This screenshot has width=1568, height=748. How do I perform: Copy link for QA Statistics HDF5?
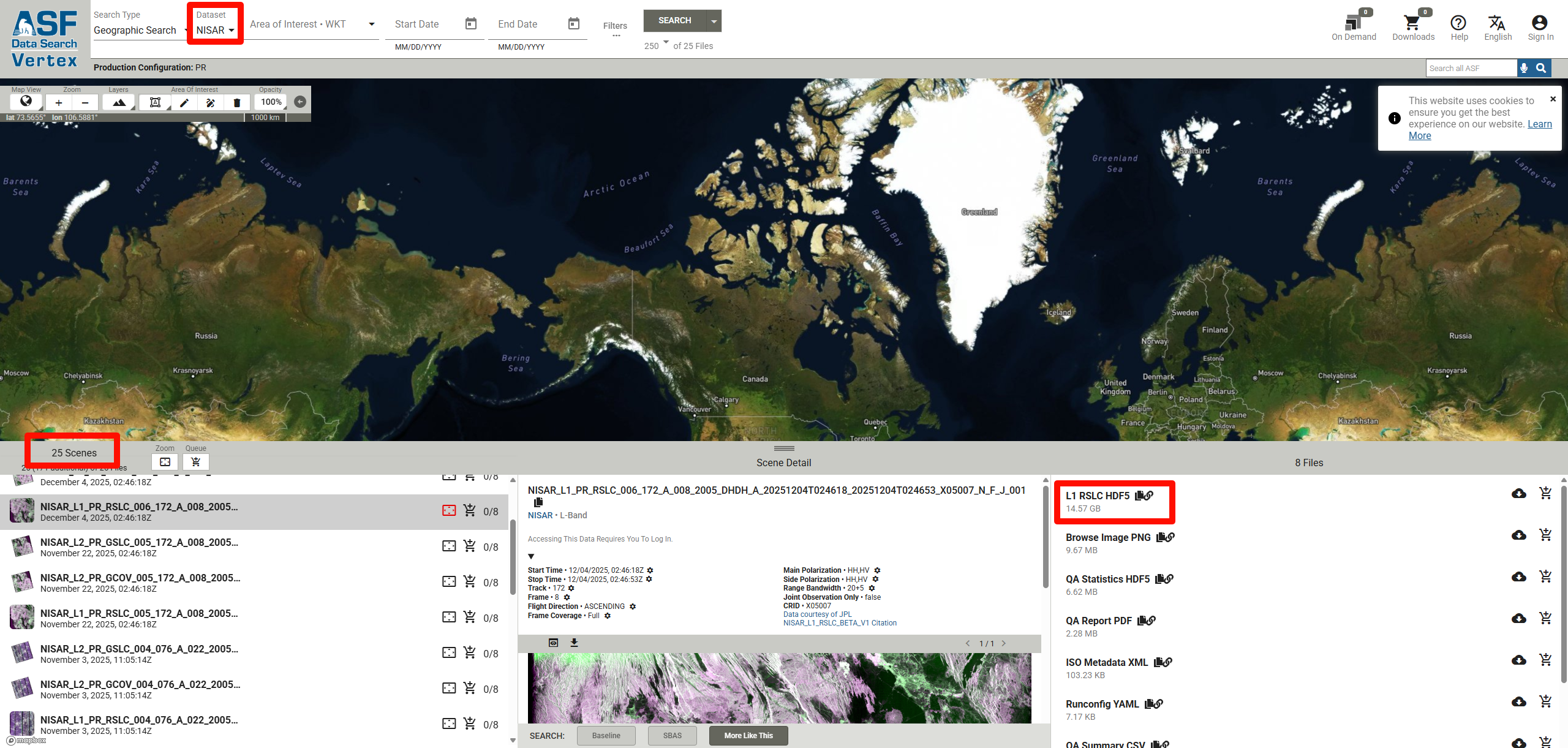pyautogui.click(x=1169, y=579)
